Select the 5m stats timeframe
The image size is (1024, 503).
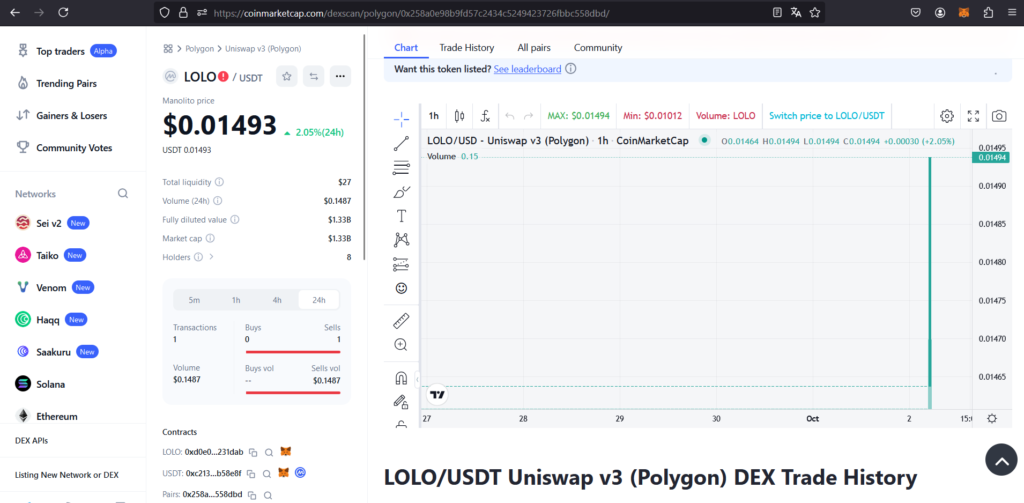tap(194, 300)
